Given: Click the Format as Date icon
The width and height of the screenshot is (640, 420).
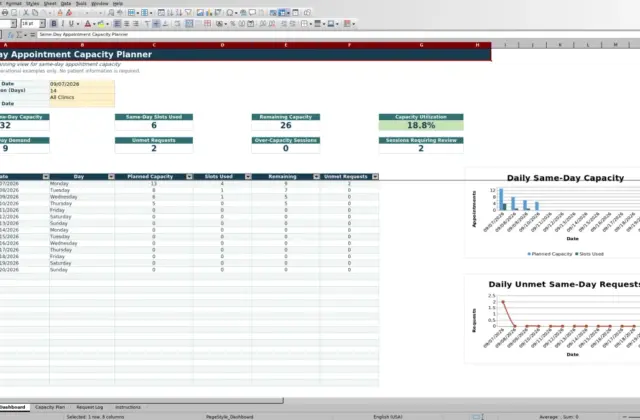Looking at the screenshot, I should [251, 24].
